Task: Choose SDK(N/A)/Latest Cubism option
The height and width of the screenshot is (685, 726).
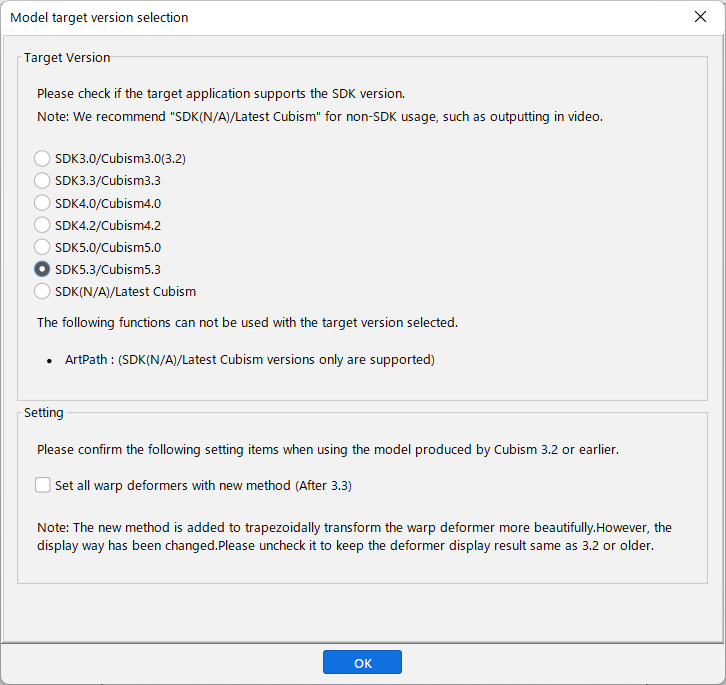Action: (x=42, y=291)
